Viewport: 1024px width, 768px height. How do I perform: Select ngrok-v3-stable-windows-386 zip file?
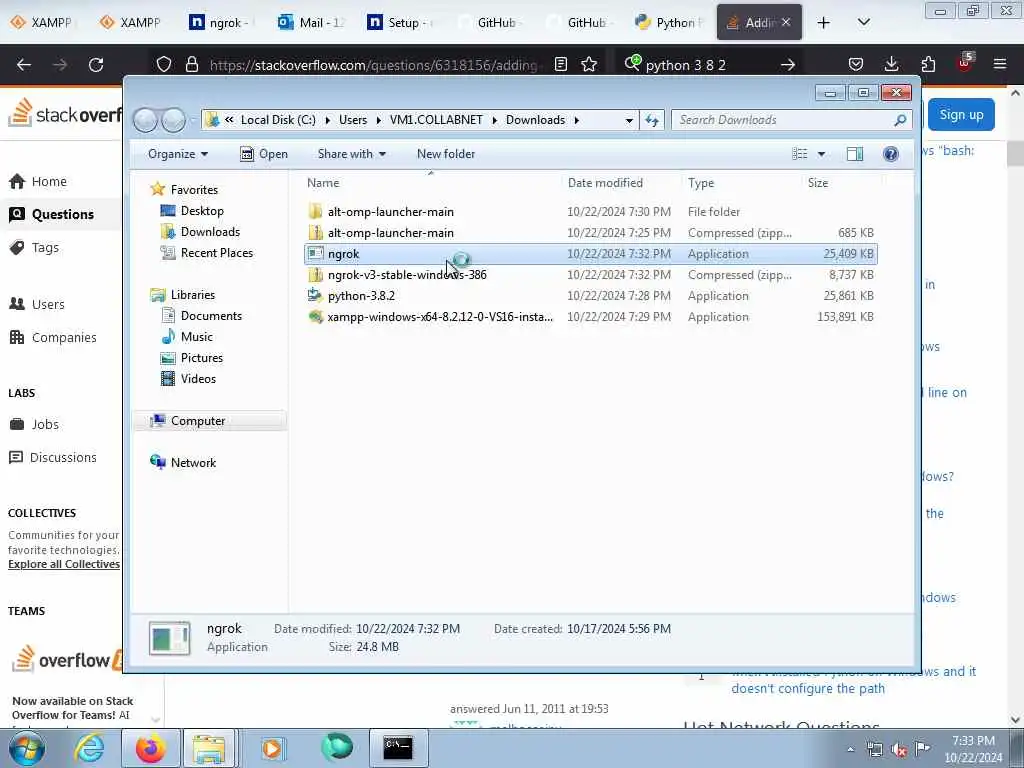click(591, 274)
